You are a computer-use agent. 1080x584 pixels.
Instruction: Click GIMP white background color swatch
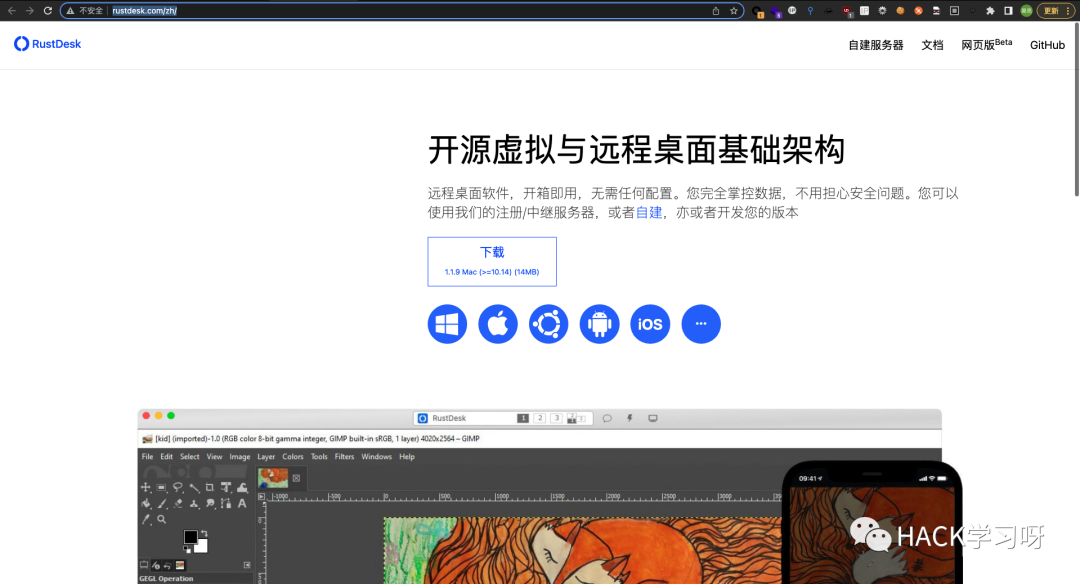tap(201, 546)
